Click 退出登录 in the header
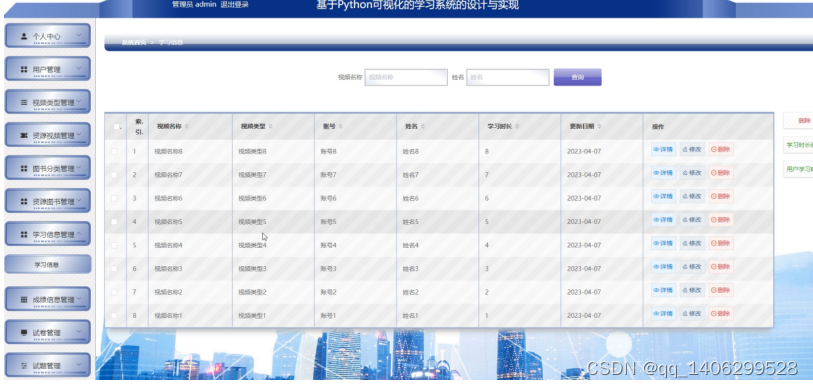The image size is (813, 388). 234,5
